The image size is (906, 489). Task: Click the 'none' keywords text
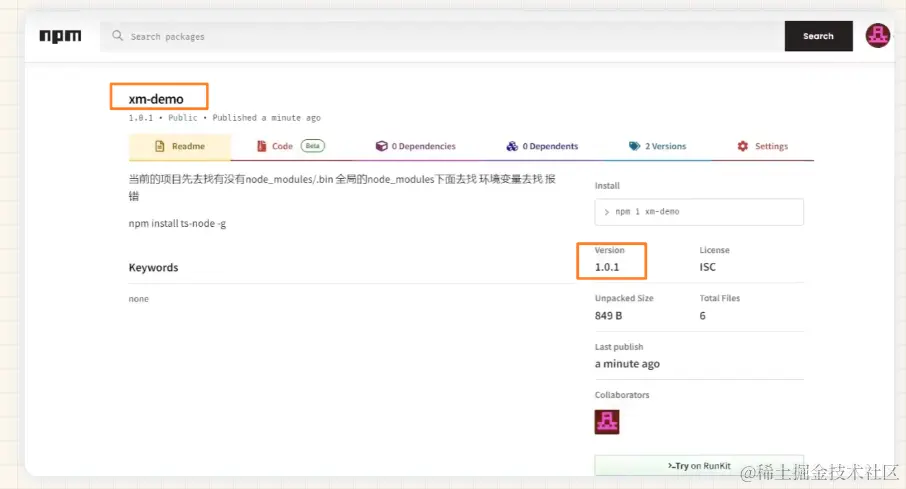[x=139, y=299]
